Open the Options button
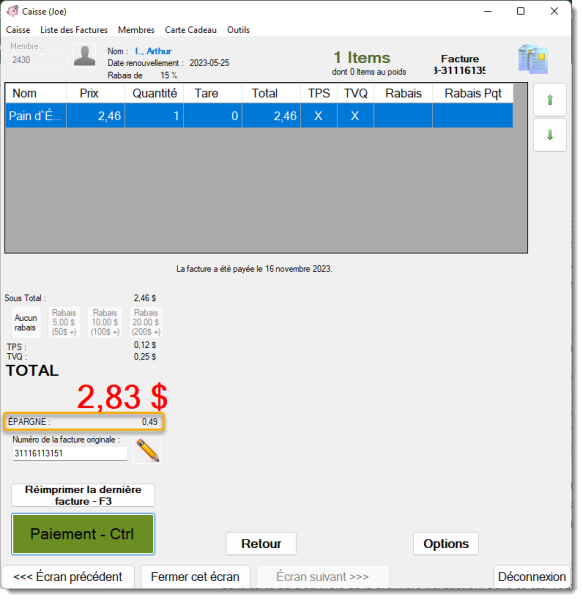 [x=446, y=544]
